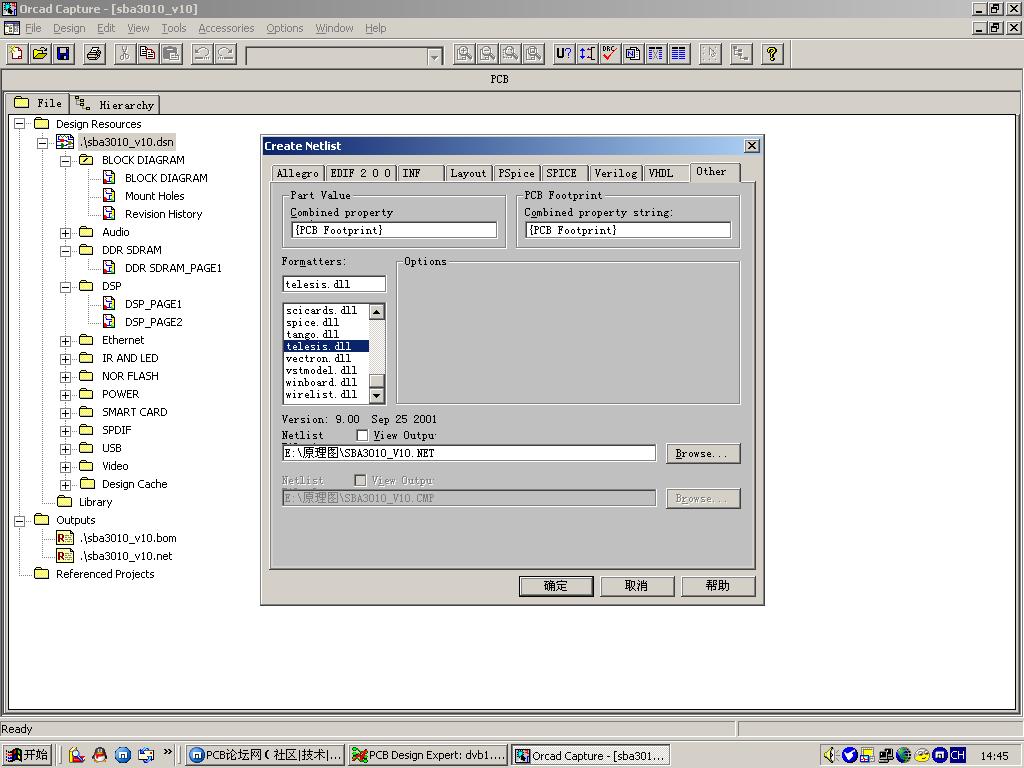Viewport: 1024px width, 768px height.
Task: Click the Create Netlist toolbar icon
Action: [633, 54]
